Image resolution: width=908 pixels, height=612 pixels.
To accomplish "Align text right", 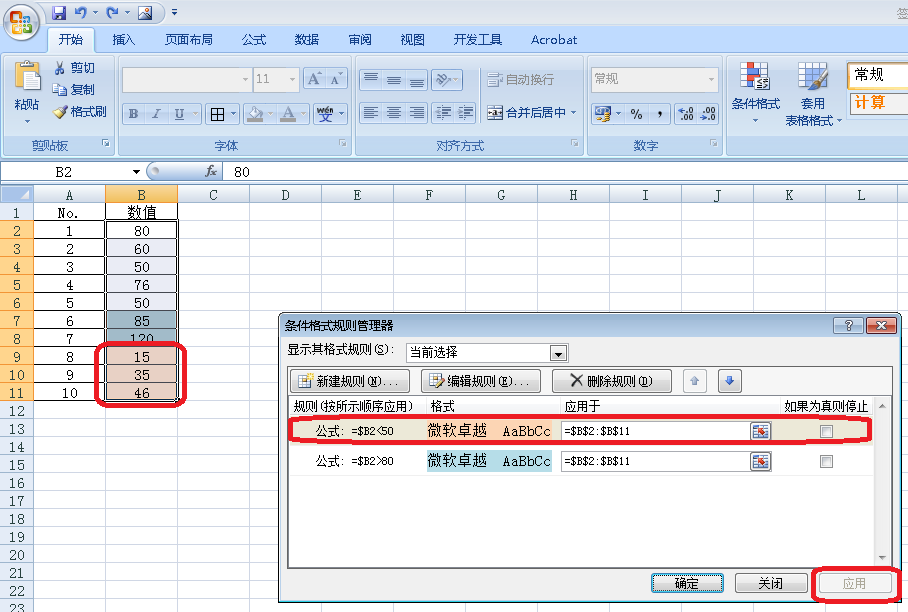I will click(x=416, y=113).
